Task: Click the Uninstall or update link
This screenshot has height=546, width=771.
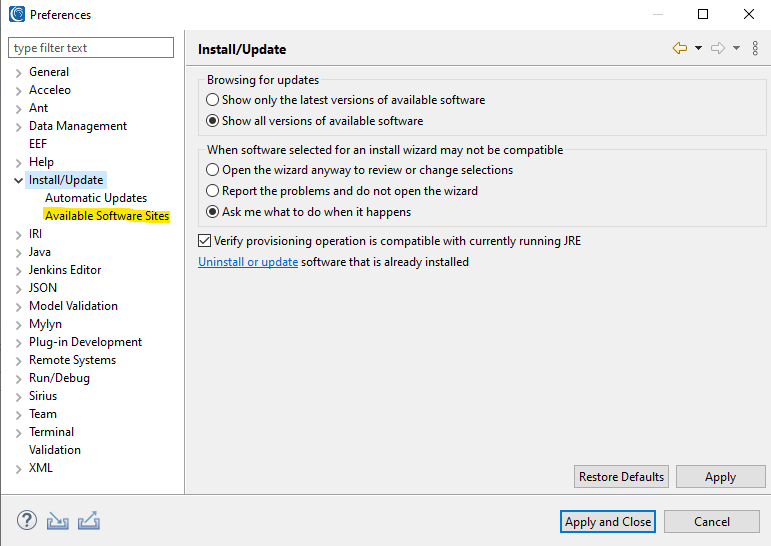Action: point(248,262)
